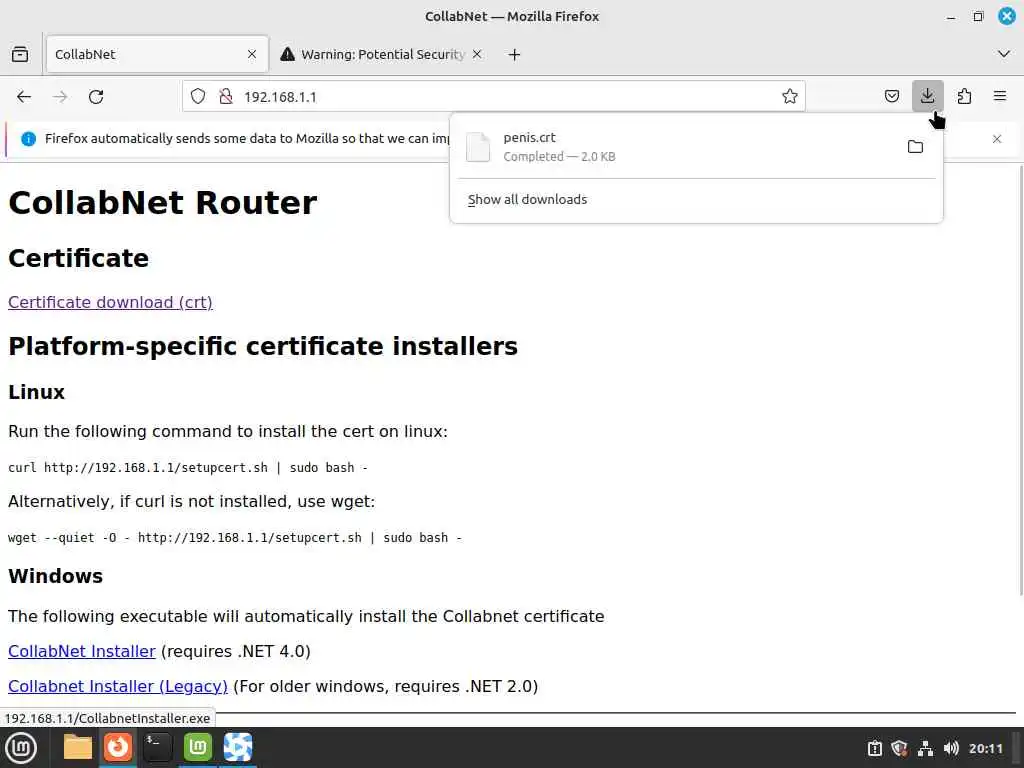Close the Potential Security warning tab

point(477,54)
